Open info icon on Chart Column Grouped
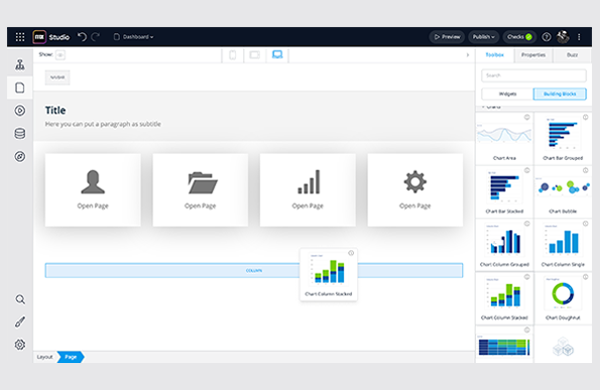The width and height of the screenshot is (600, 390). (527, 224)
